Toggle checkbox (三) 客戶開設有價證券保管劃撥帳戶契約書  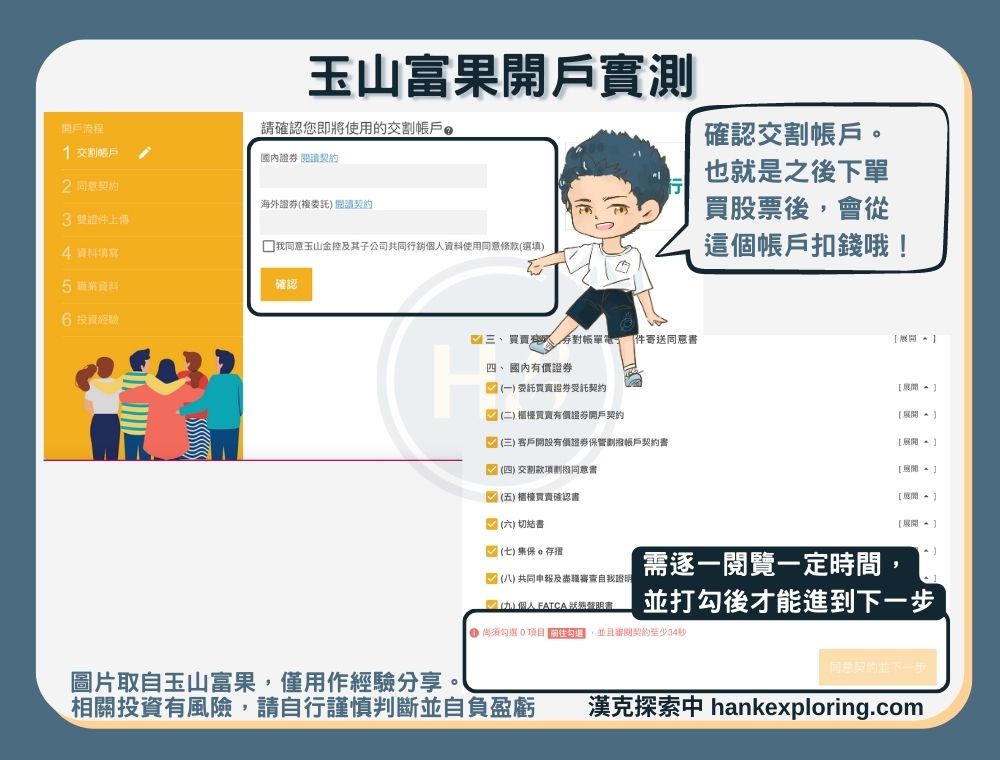[491, 442]
